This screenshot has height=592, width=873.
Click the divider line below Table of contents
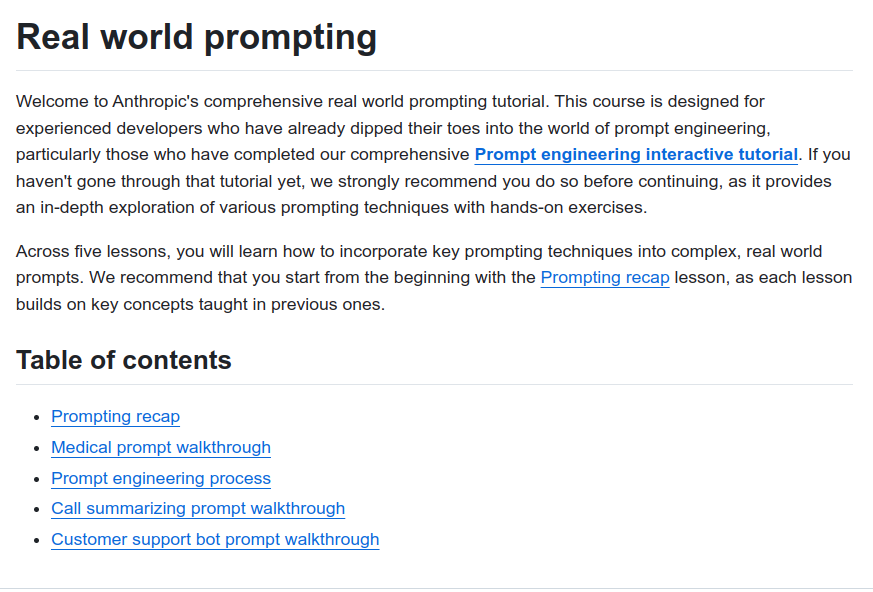[434, 385]
